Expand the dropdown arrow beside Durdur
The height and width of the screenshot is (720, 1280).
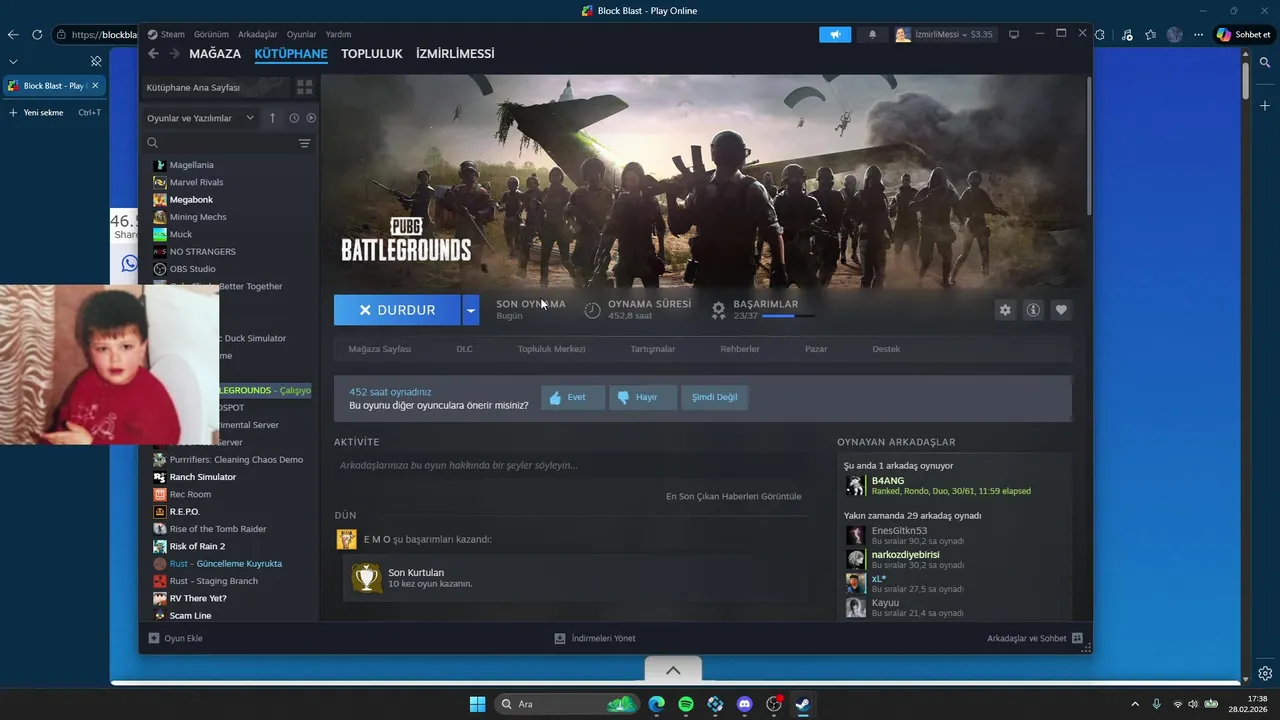point(471,310)
